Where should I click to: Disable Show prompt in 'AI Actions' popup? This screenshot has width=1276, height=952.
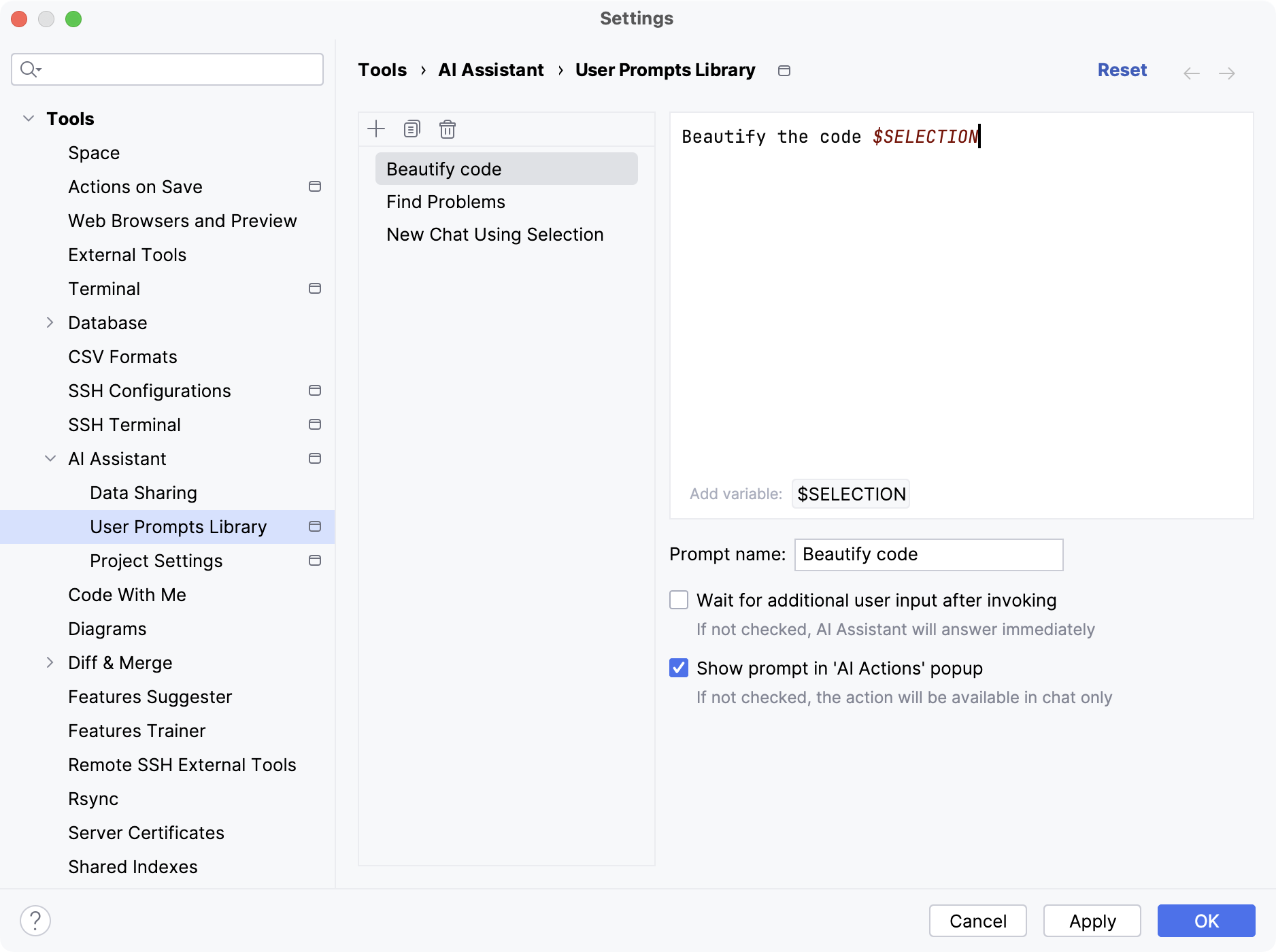(x=678, y=668)
